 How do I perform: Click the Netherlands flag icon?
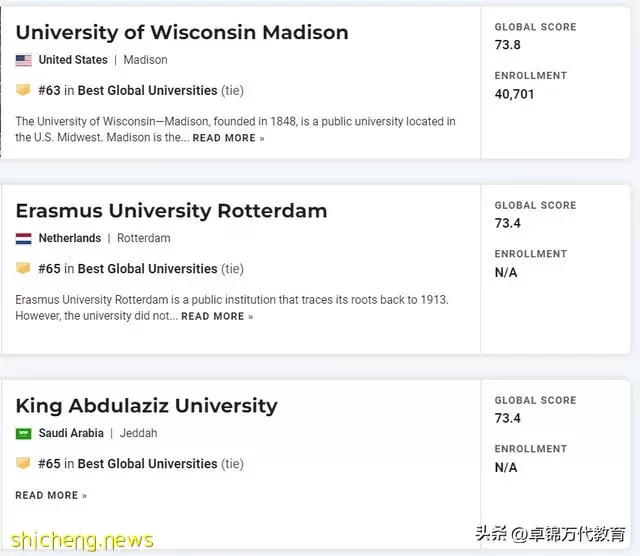23,238
